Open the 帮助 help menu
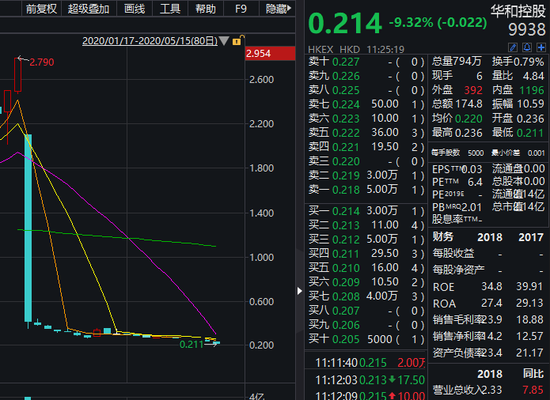The image size is (550, 400). click(x=206, y=9)
